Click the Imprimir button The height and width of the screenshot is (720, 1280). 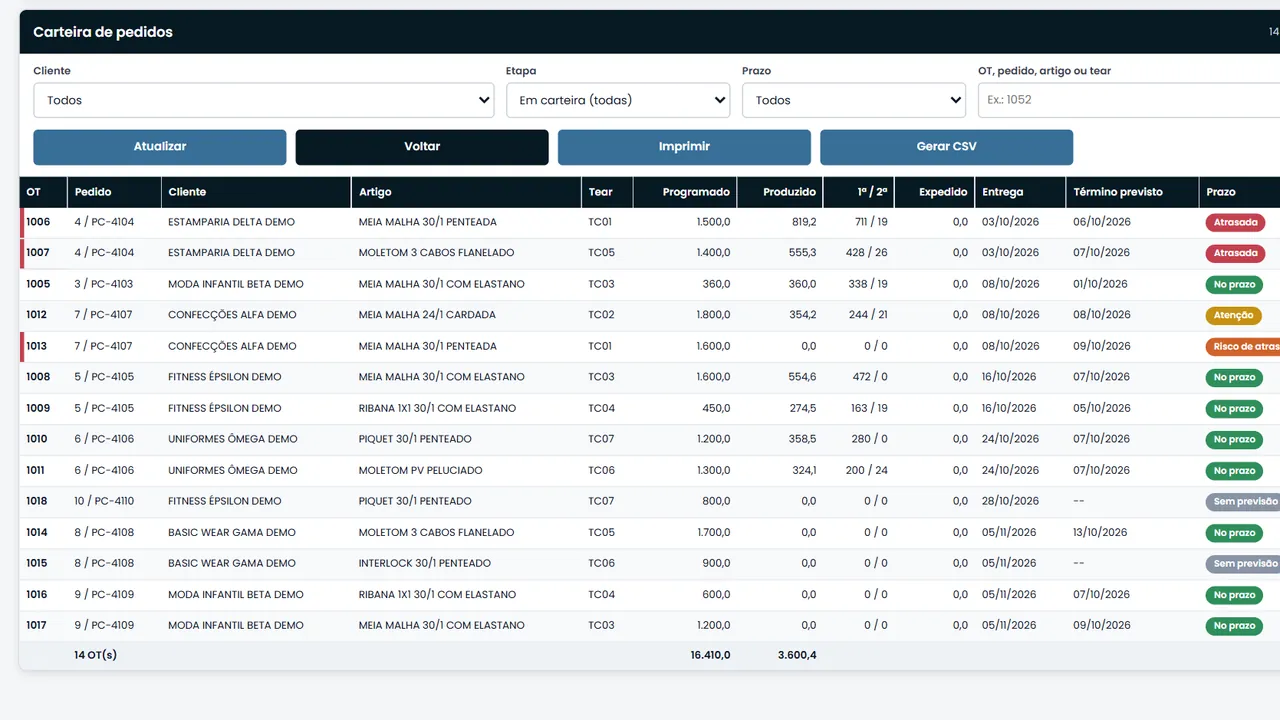click(684, 147)
